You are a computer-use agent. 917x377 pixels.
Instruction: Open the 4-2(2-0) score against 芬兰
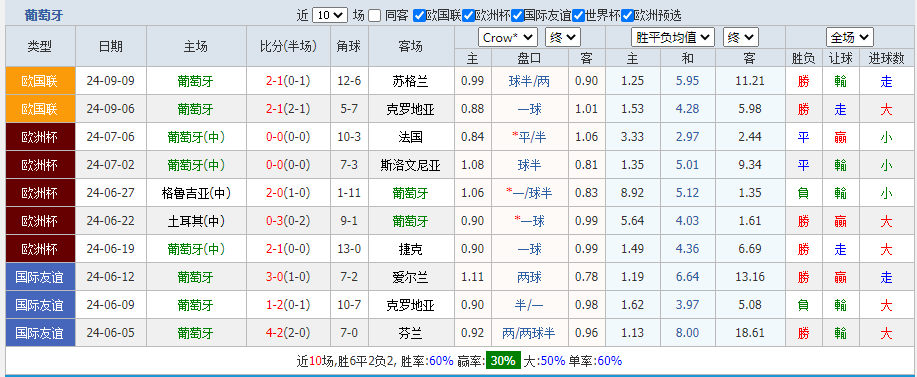[x=288, y=333]
